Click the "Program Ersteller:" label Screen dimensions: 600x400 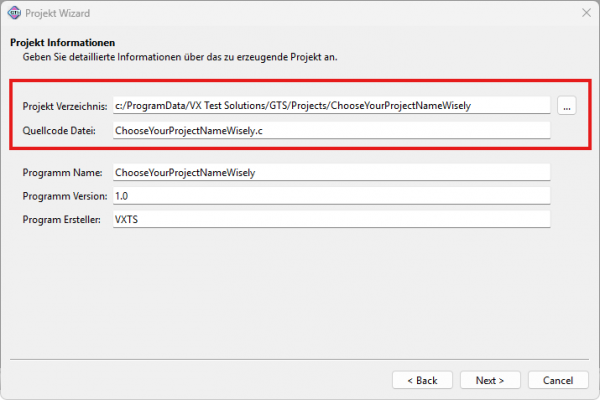pyautogui.click(x=63, y=219)
